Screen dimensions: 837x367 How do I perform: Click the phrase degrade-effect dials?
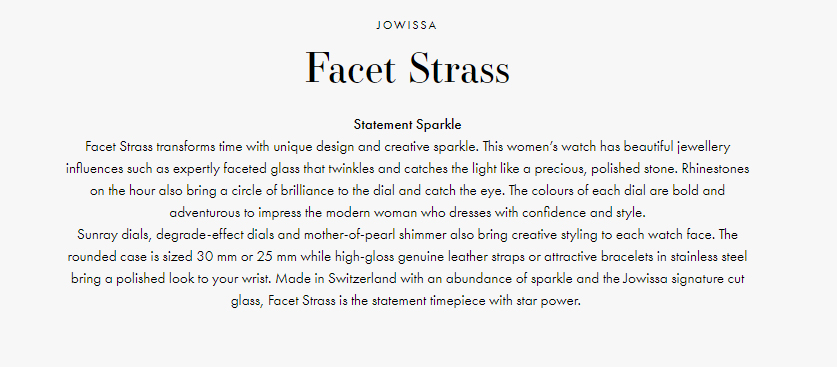click(207, 235)
